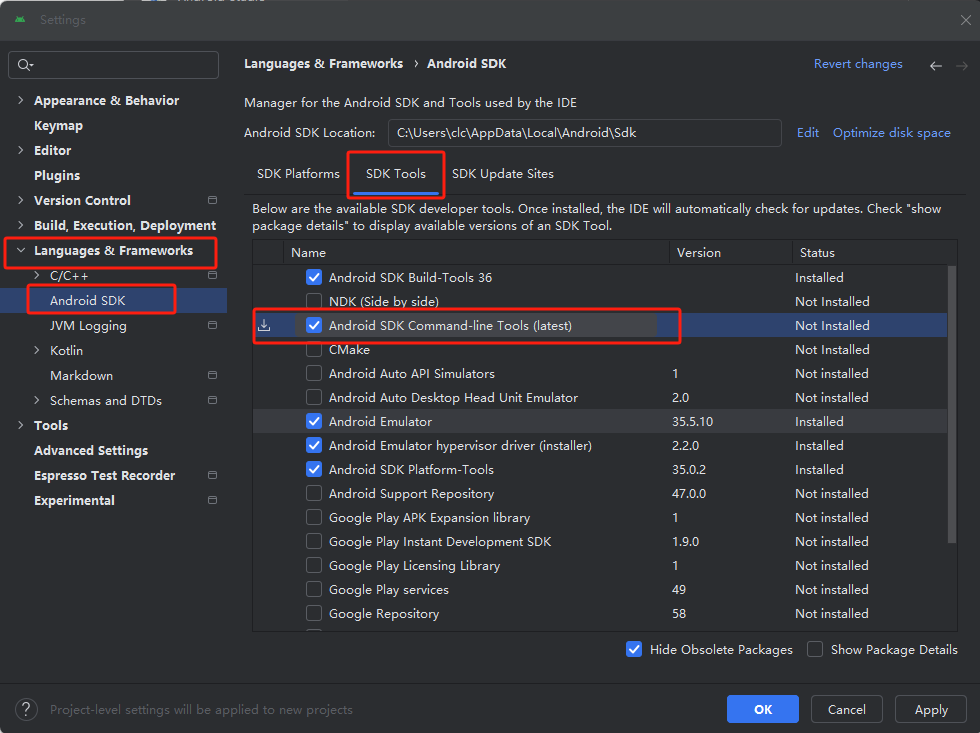This screenshot has height=733, width=980.
Task: Expand the Kotlin tree node
Action: 37,350
